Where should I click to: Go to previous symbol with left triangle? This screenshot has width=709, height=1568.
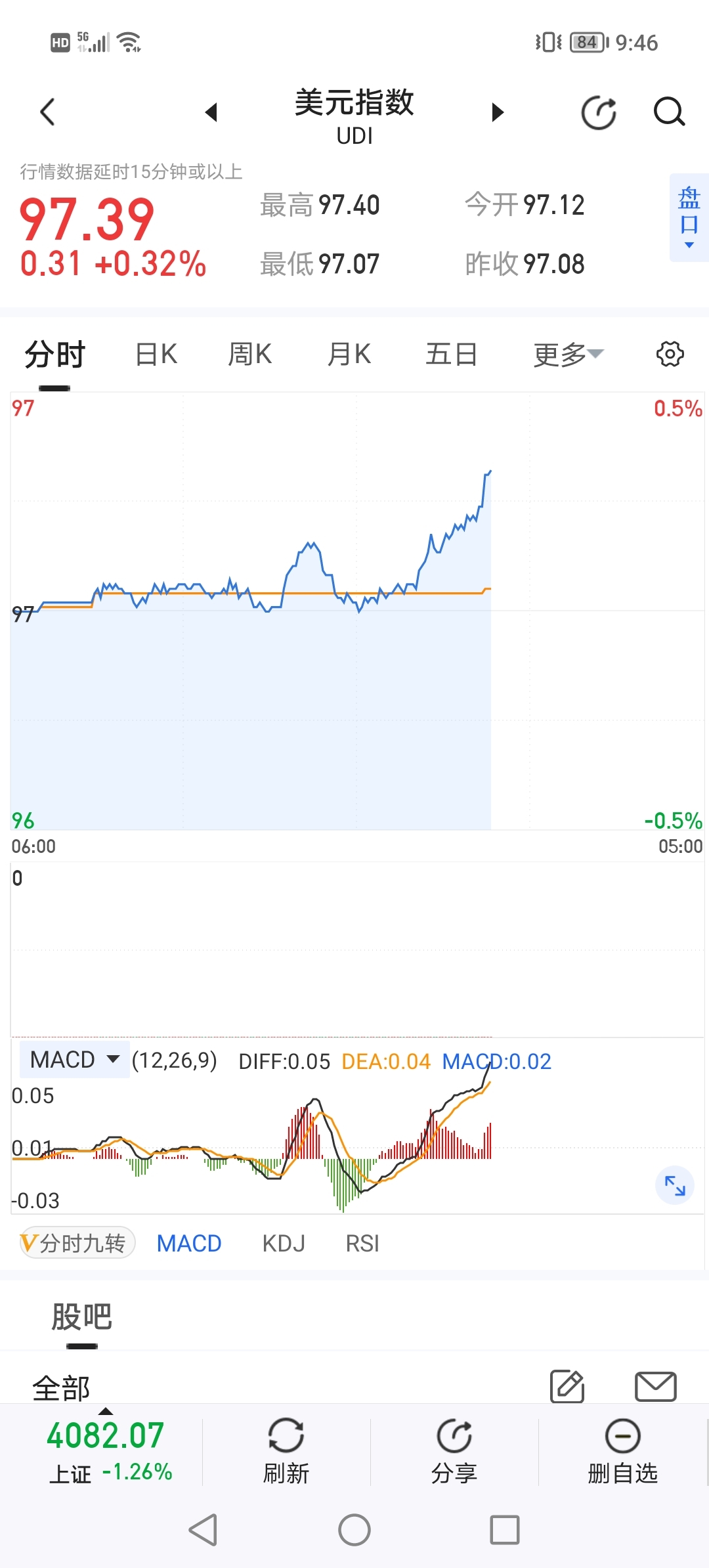tap(211, 112)
